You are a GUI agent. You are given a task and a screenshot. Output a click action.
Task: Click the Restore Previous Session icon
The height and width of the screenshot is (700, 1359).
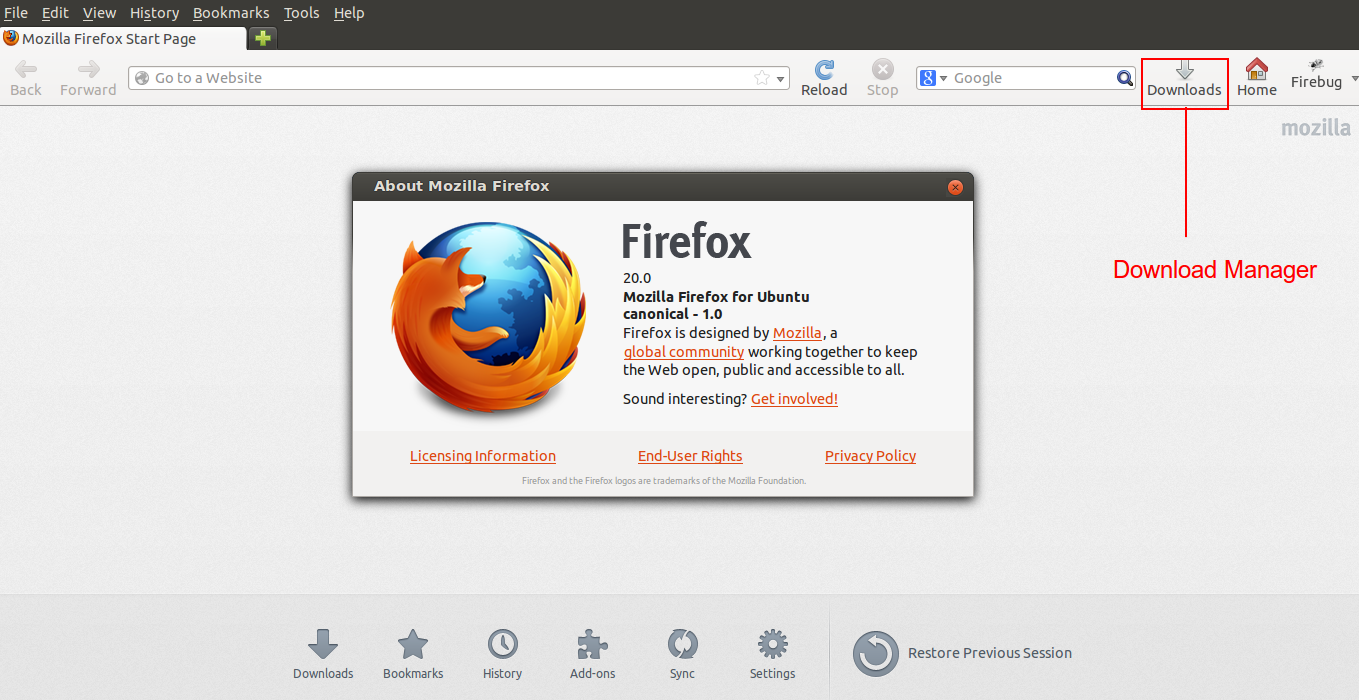(x=876, y=654)
